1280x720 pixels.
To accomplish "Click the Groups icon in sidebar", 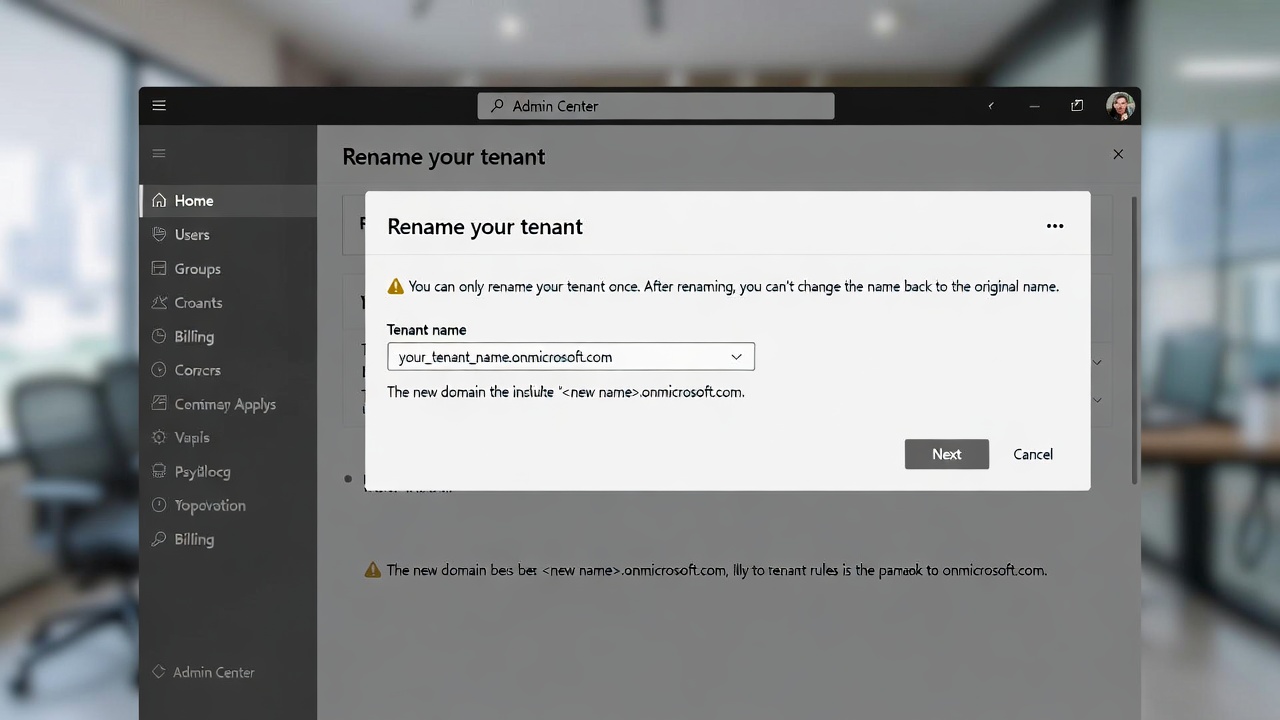I will [159, 268].
